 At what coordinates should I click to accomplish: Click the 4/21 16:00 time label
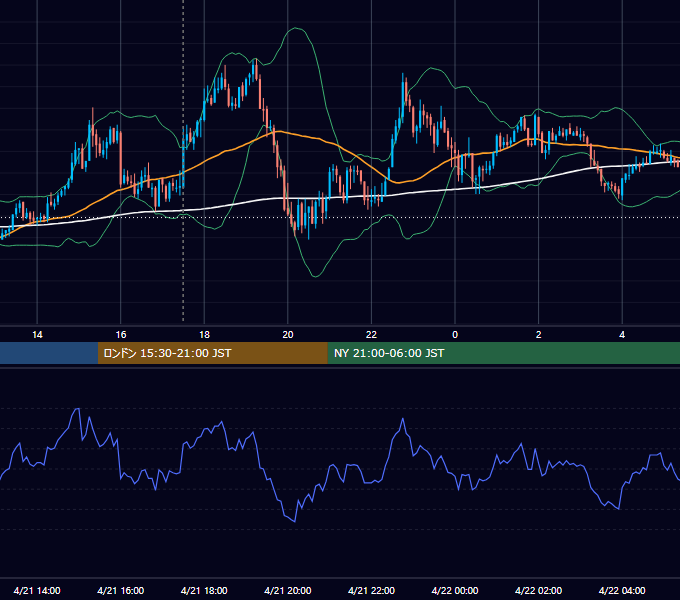pyautogui.click(x=121, y=590)
